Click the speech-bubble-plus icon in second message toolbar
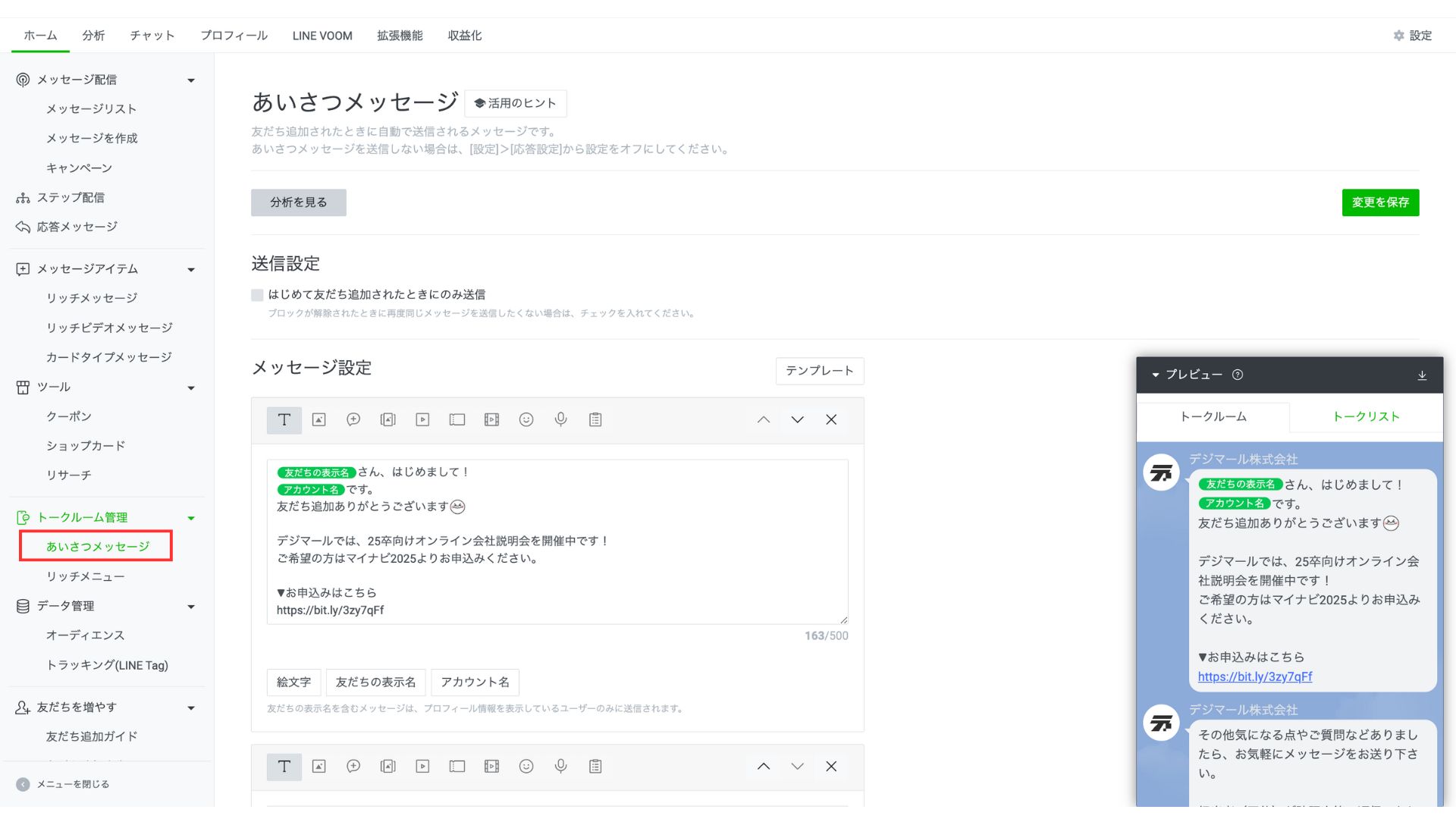This screenshot has height=819, width=1456. coord(353,767)
